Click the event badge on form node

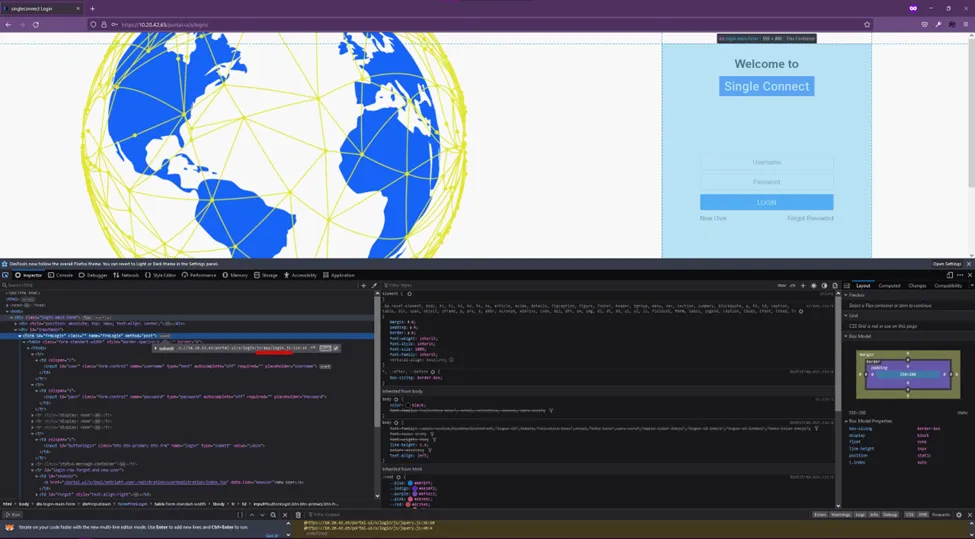[x=165, y=336]
